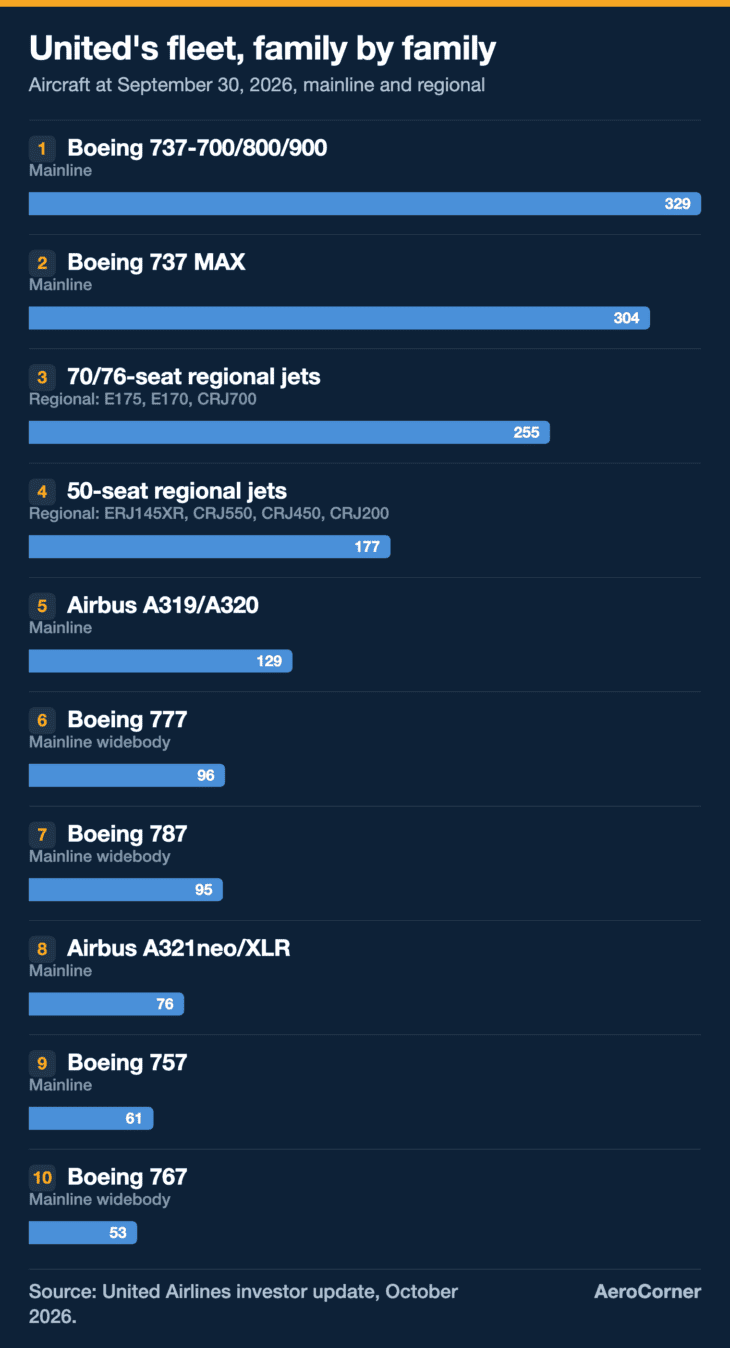Click the Boeing 787 bar showing 95

point(126,889)
